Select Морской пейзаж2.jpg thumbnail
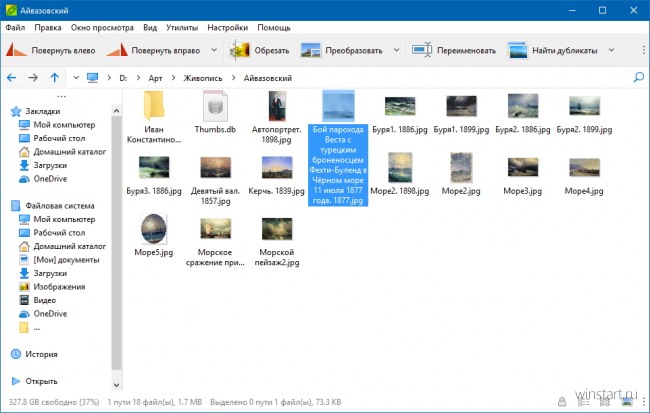Viewport: 650px width, 413px height. 276,228
